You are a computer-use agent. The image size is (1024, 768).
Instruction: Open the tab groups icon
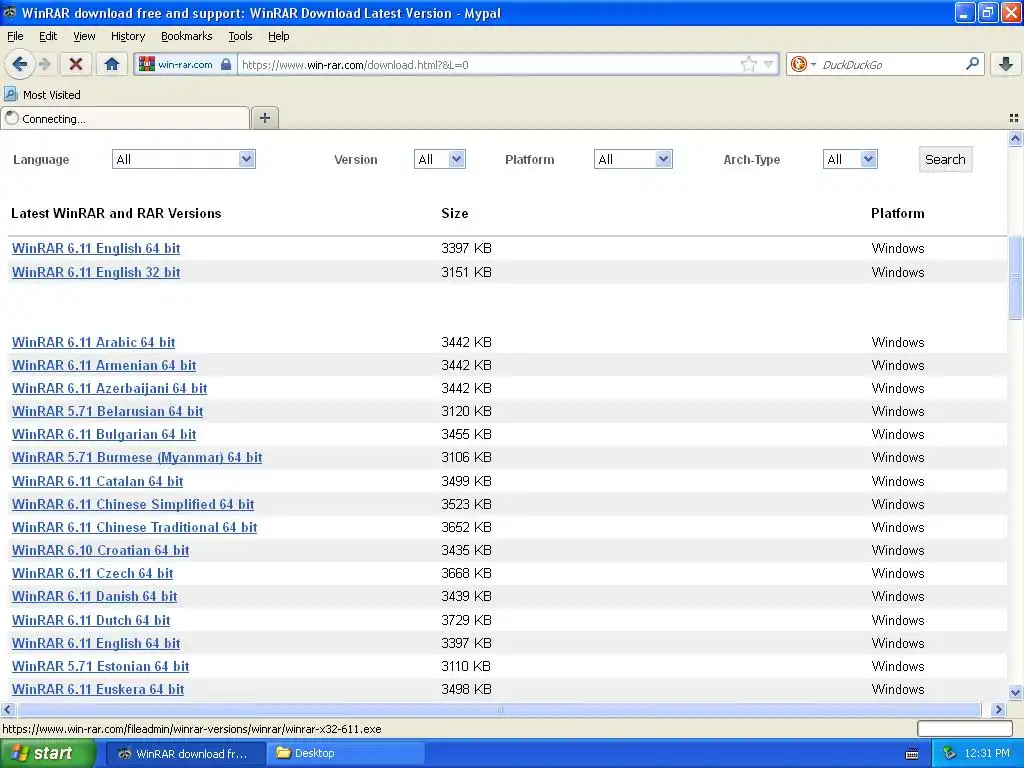click(x=1014, y=118)
